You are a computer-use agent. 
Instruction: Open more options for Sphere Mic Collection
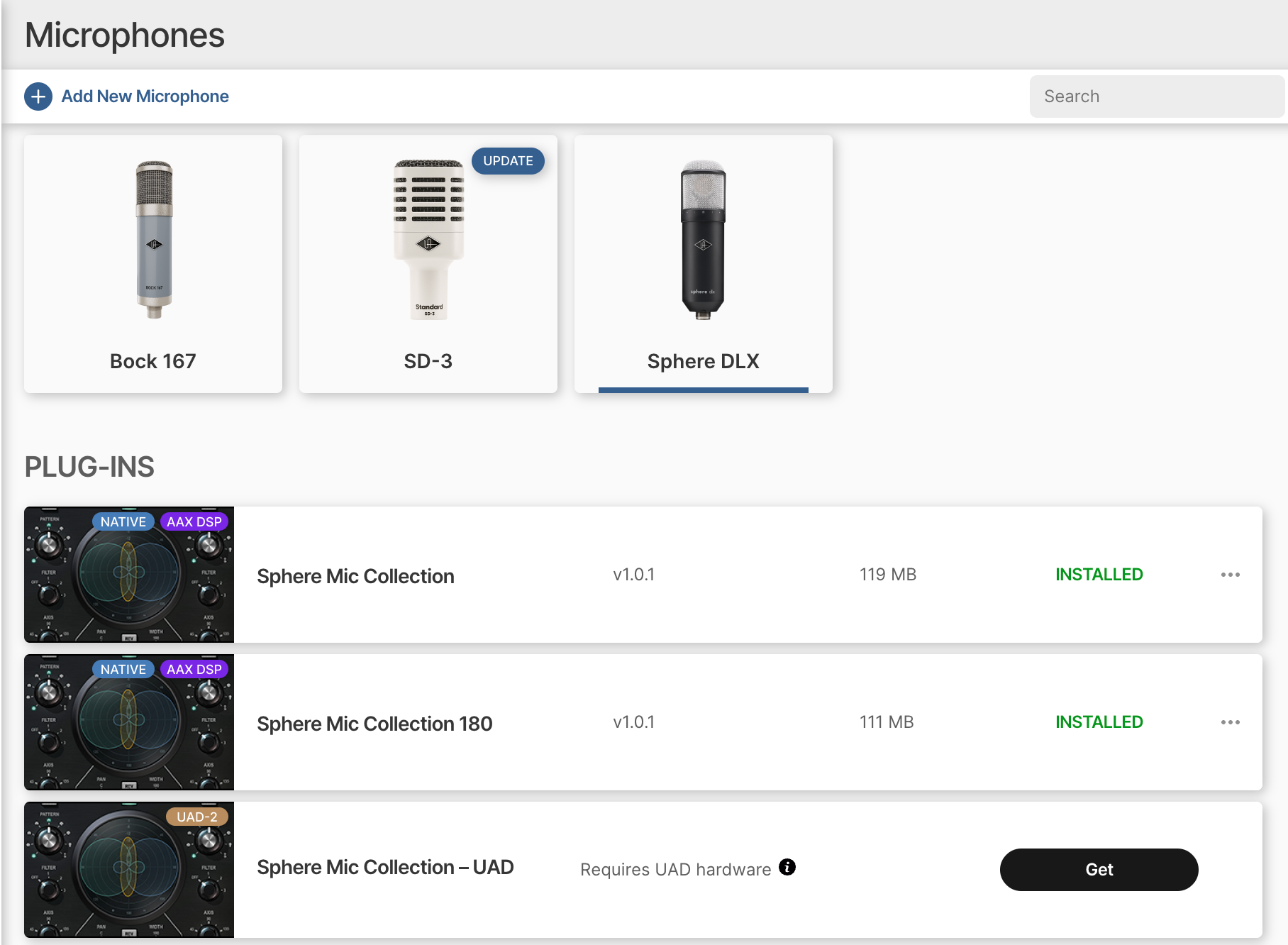(x=1231, y=575)
